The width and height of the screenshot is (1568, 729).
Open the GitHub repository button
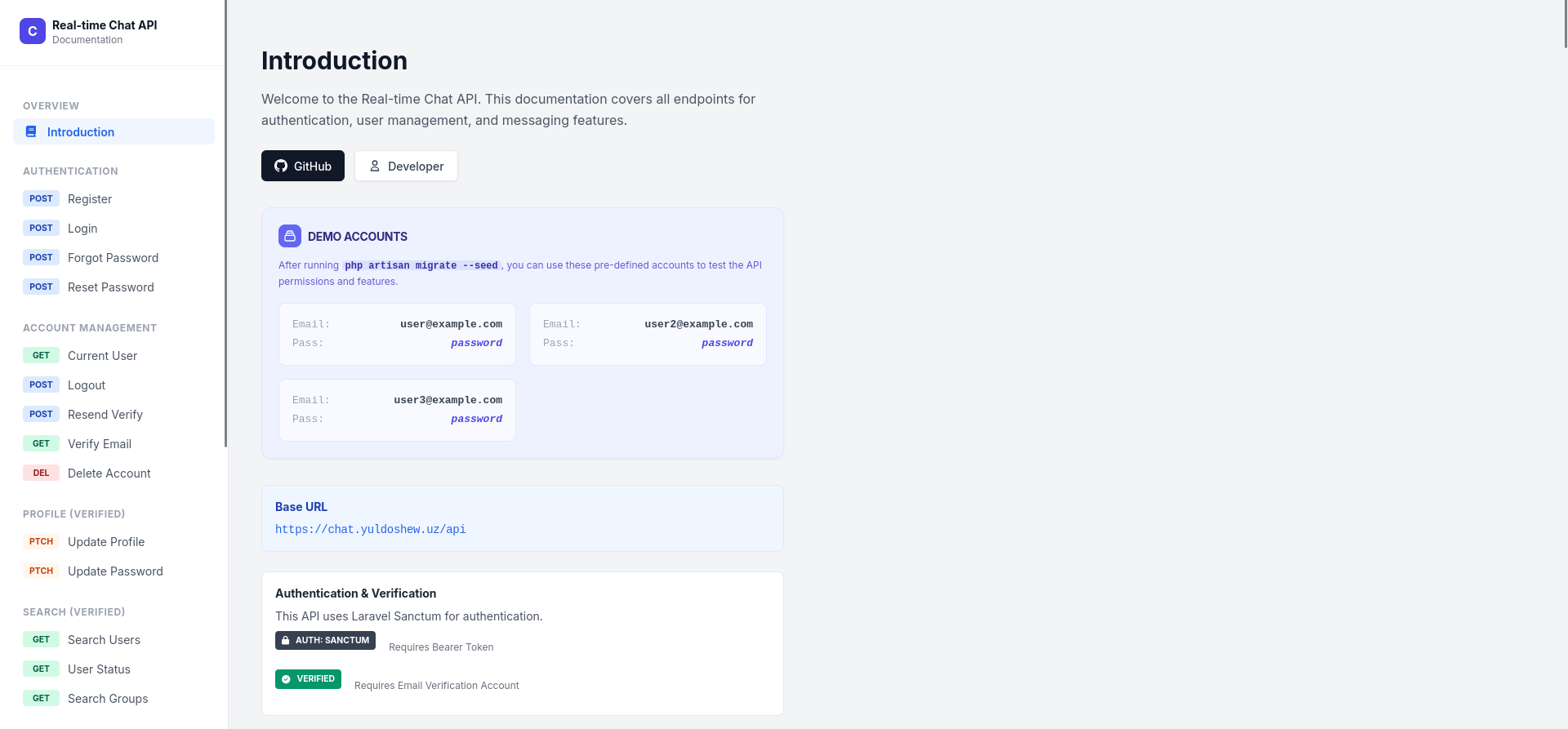303,166
